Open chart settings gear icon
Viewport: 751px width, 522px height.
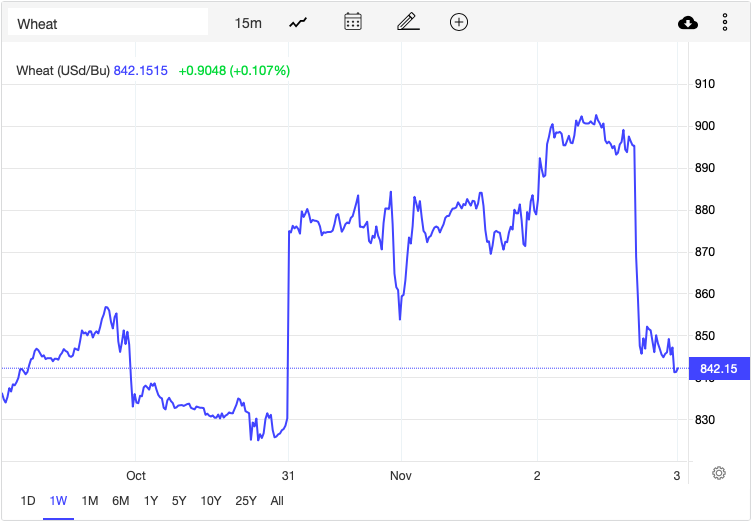718,473
